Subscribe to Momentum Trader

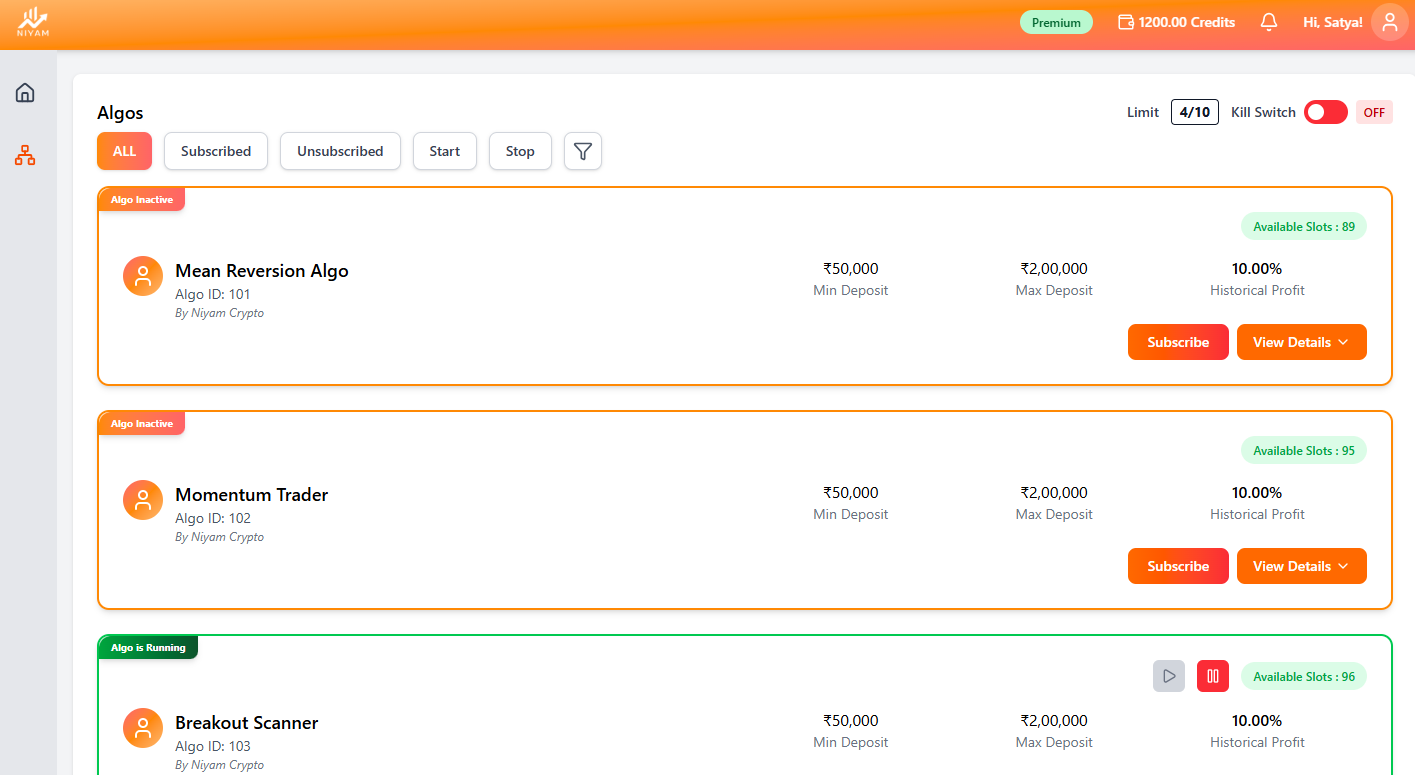[x=1178, y=566]
